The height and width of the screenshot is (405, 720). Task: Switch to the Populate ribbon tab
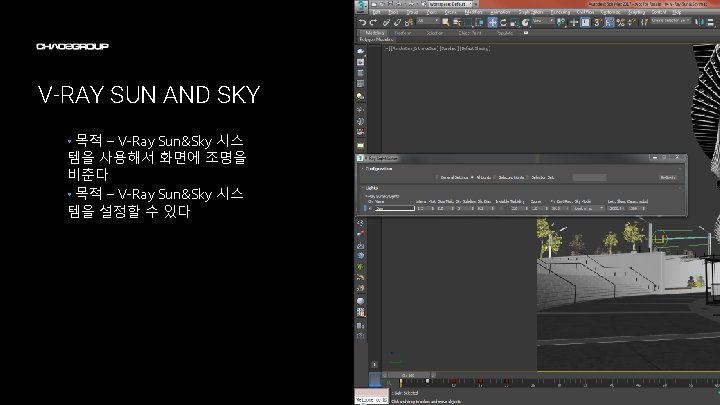[x=505, y=33]
